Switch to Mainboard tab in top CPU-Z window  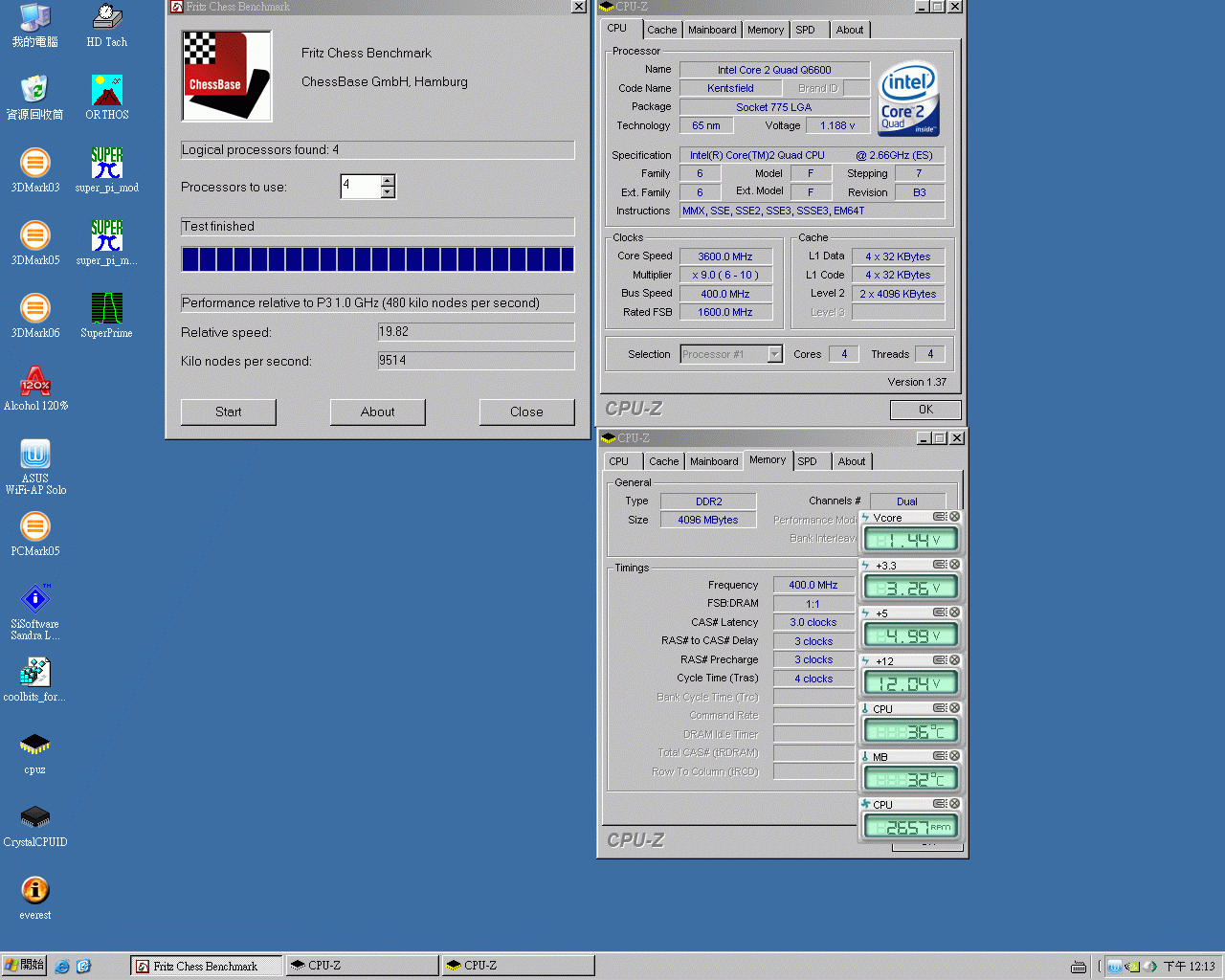coord(713,30)
